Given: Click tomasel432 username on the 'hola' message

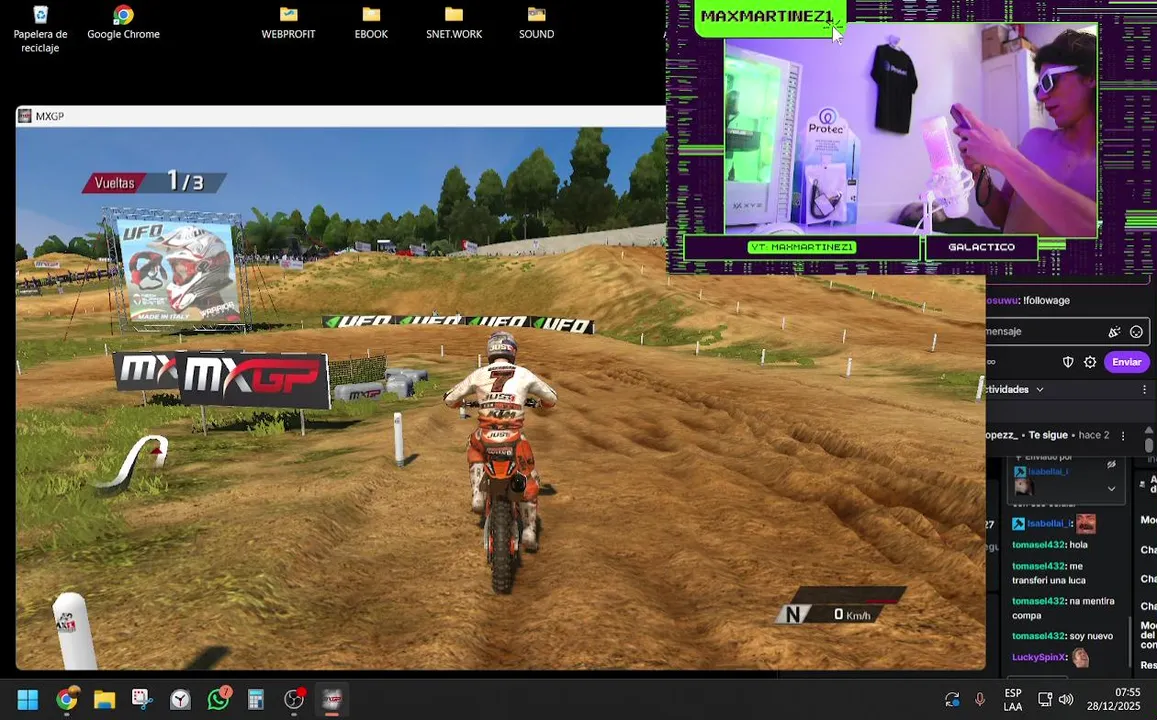Looking at the screenshot, I should coord(1038,544).
